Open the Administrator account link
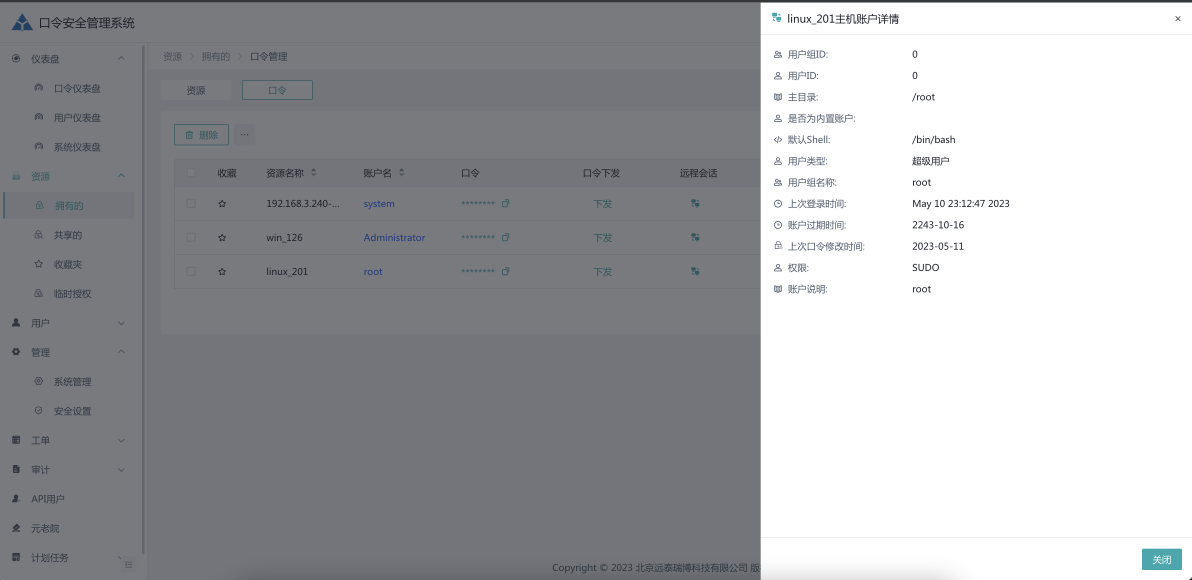 point(394,238)
